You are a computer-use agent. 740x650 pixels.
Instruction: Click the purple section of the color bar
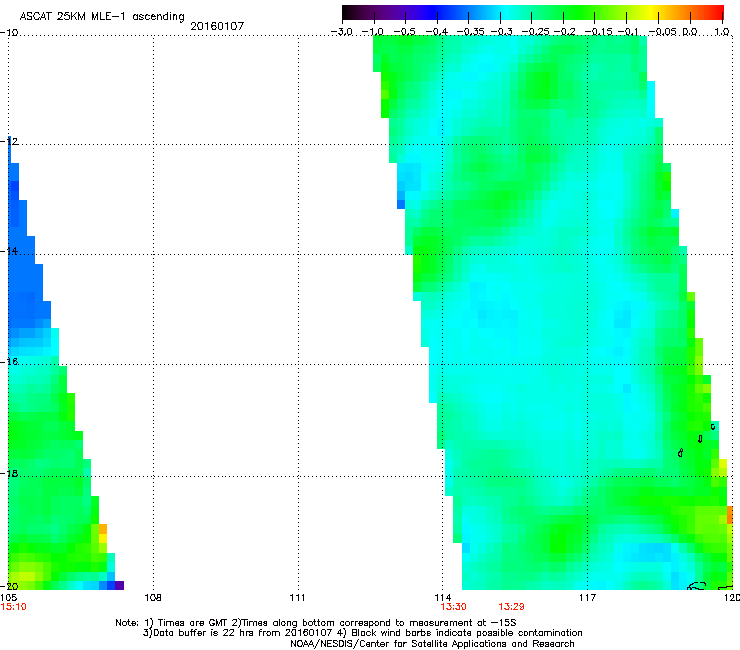[x=401, y=13]
